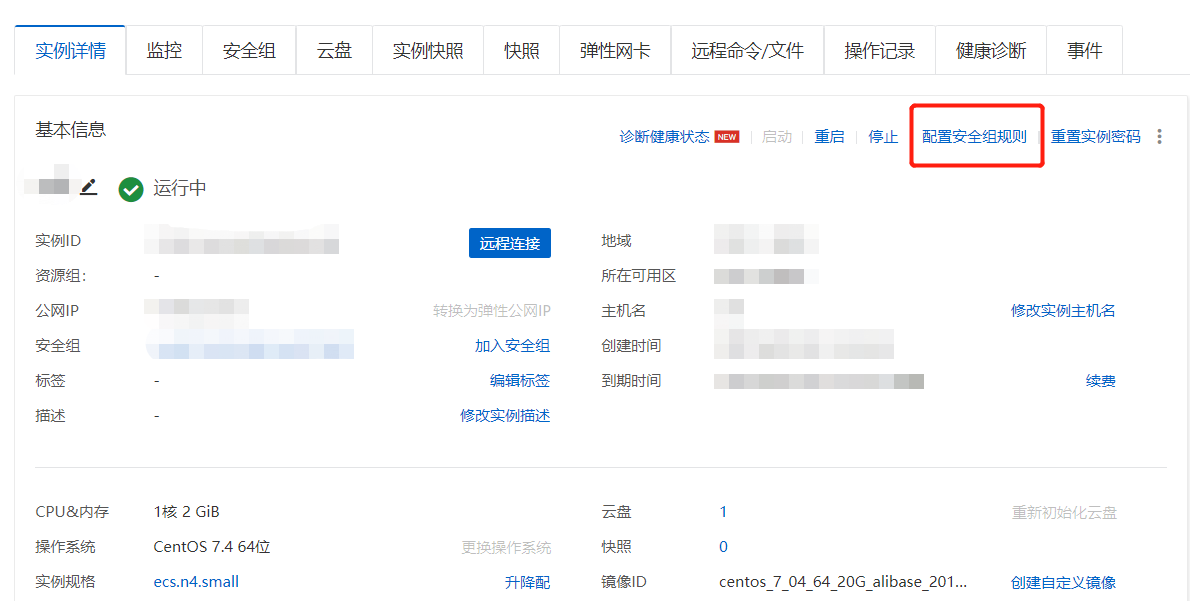
Task: Click the green running status checkmark icon
Action: point(131,189)
